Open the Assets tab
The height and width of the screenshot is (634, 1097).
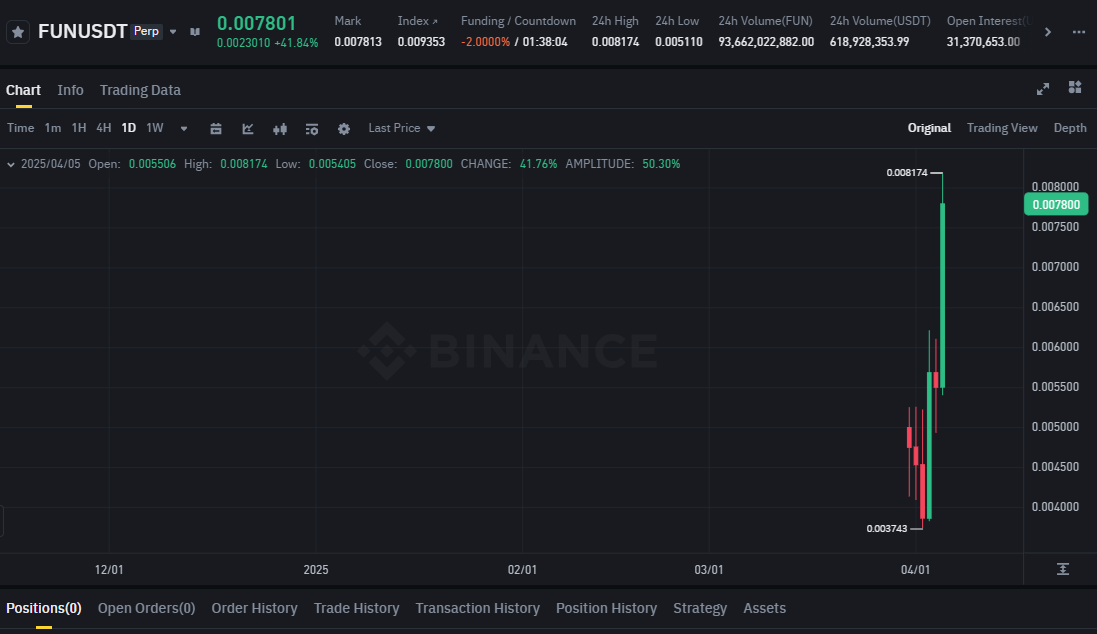(x=764, y=608)
